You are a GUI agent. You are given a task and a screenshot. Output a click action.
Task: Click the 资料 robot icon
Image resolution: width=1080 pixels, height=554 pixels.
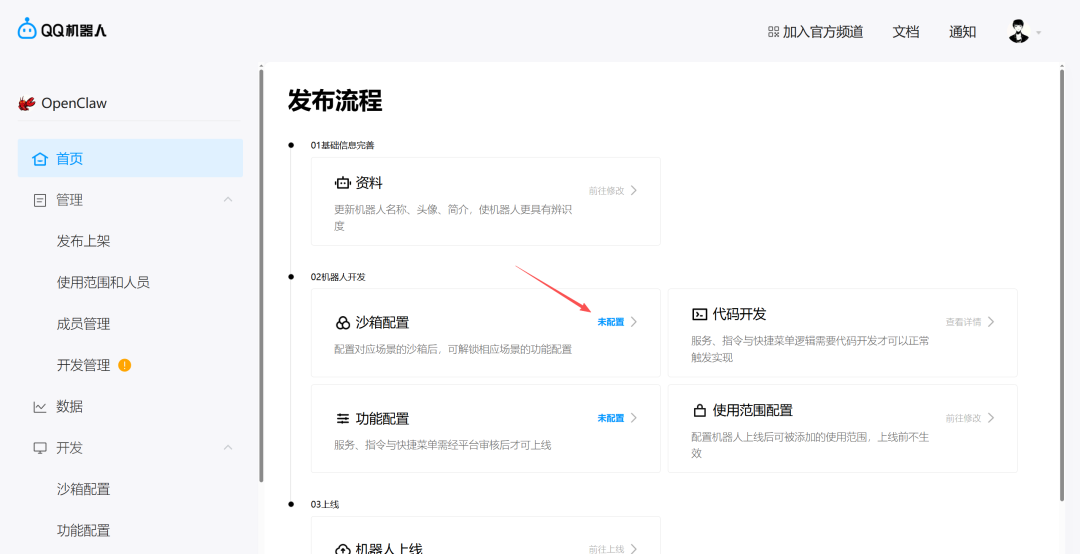343,183
